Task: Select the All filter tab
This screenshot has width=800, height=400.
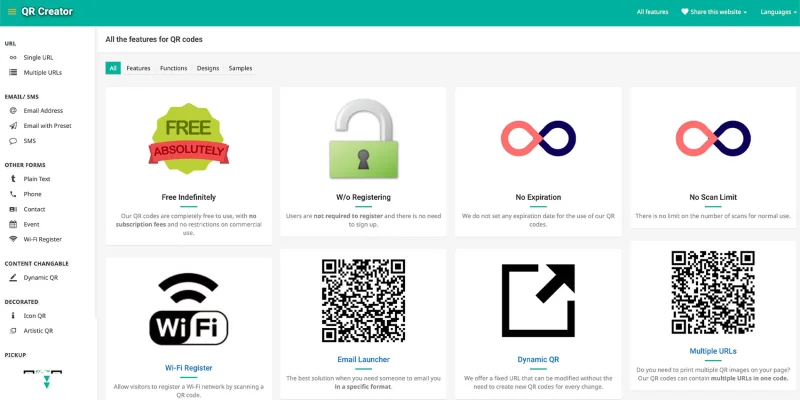Action: tap(113, 68)
